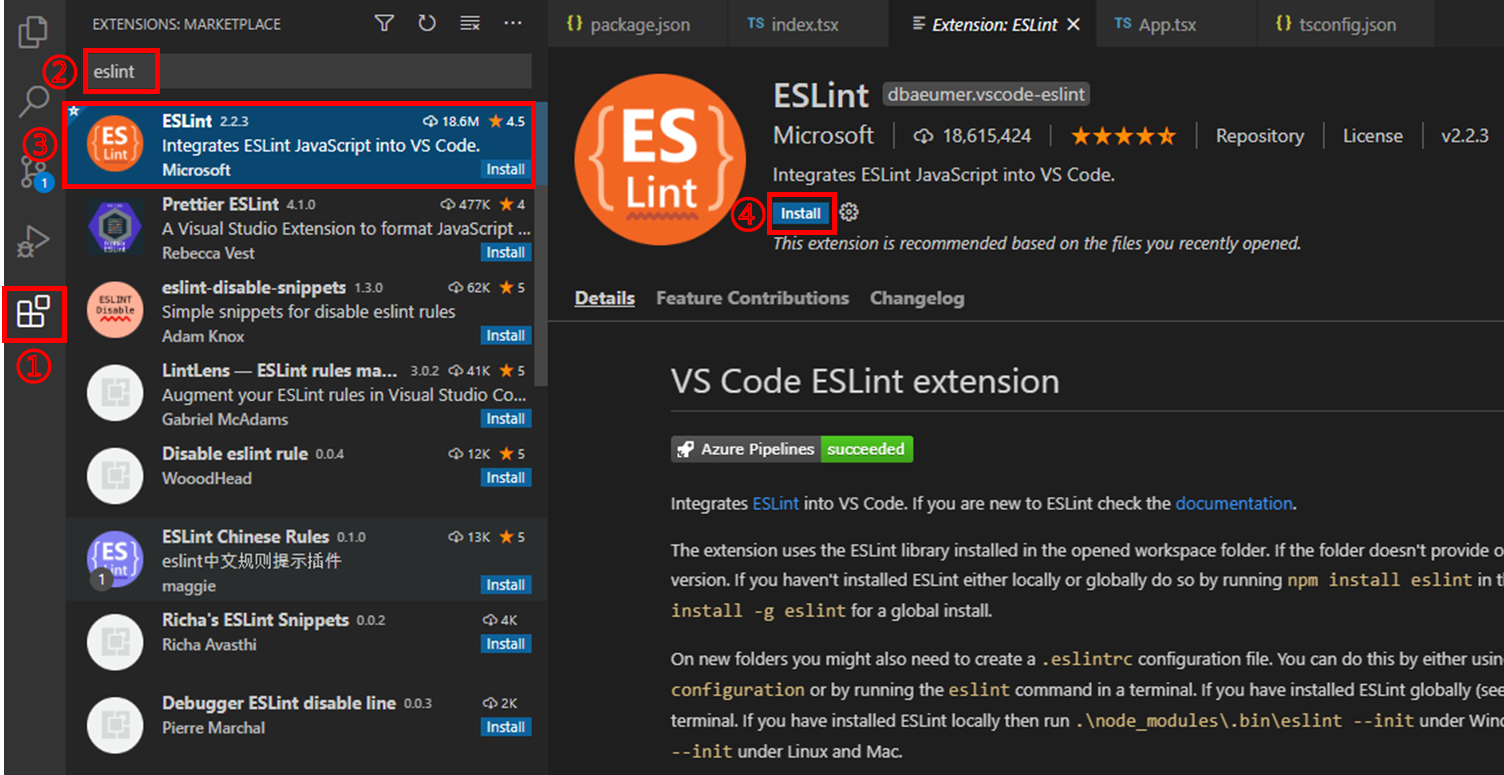The height and width of the screenshot is (775, 1504).
Task: Click the dbaeumer.vscode-eslint identifier badge
Action: tap(986, 95)
